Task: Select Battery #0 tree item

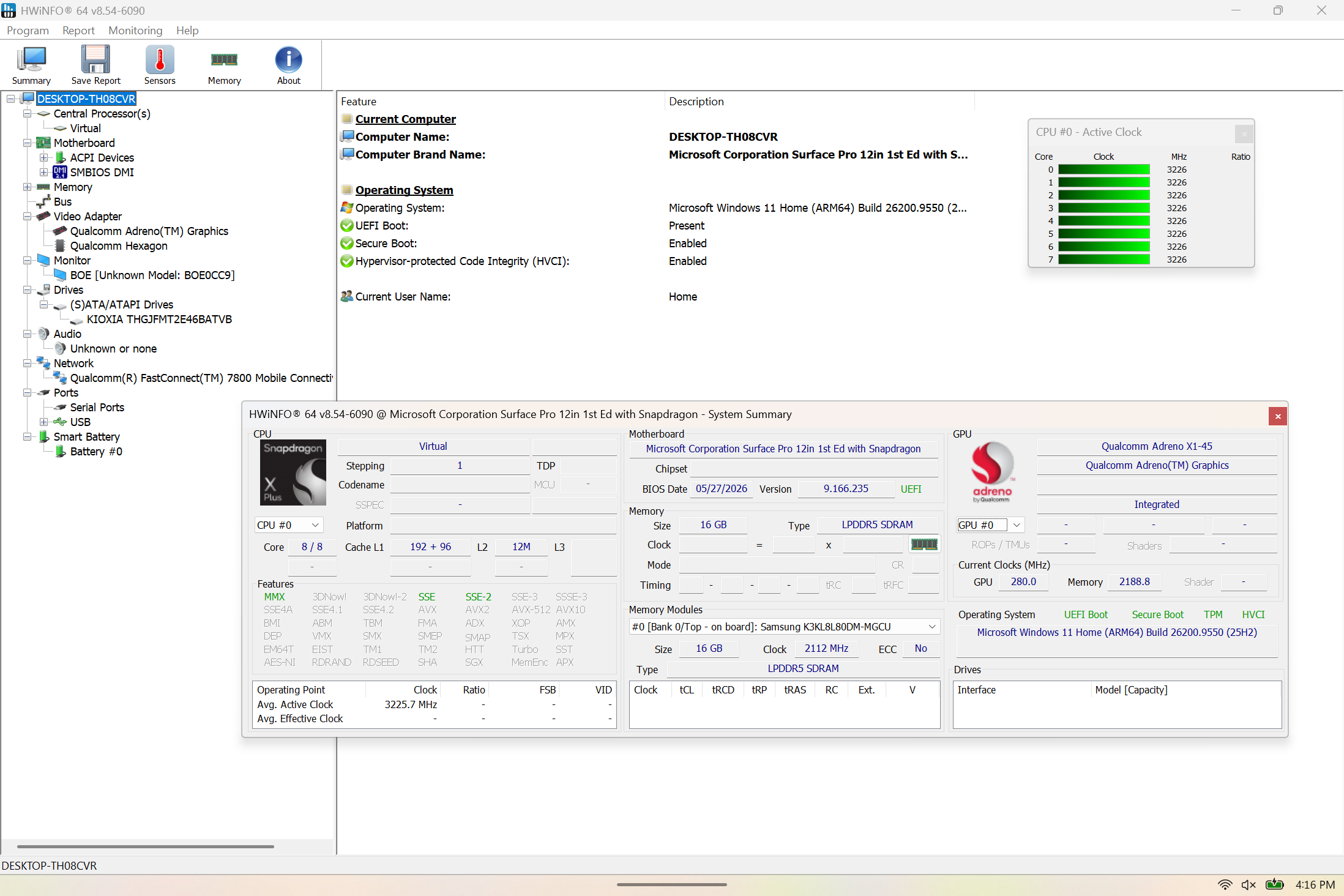Action: (96, 451)
